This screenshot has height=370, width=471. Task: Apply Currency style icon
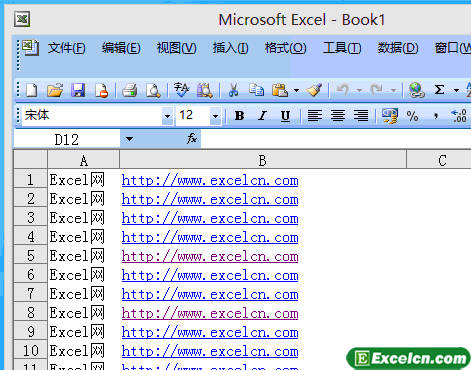[390, 116]
